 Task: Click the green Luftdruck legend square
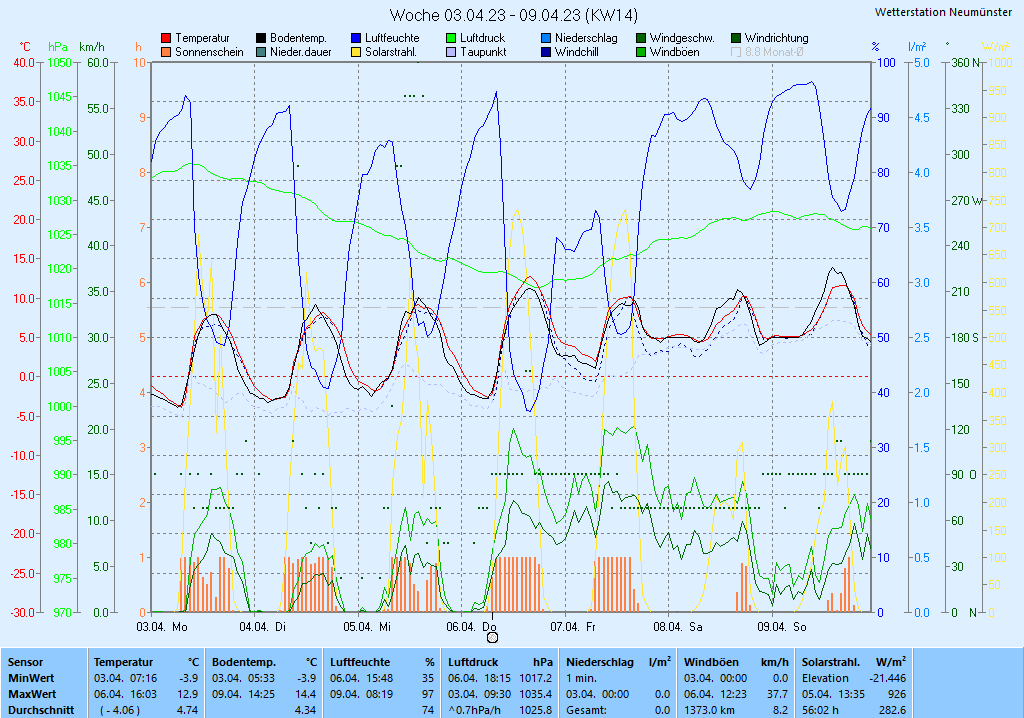pyautogui.click(x=451, y=38)
